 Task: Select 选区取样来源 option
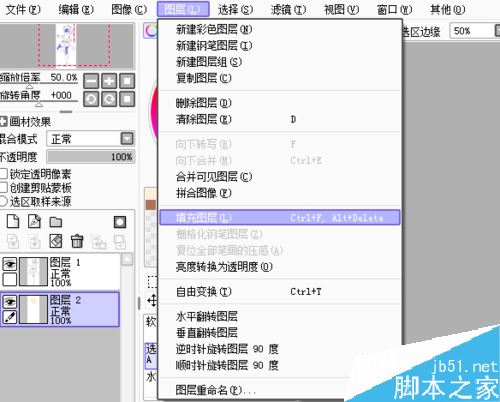(x=3, y=201)
